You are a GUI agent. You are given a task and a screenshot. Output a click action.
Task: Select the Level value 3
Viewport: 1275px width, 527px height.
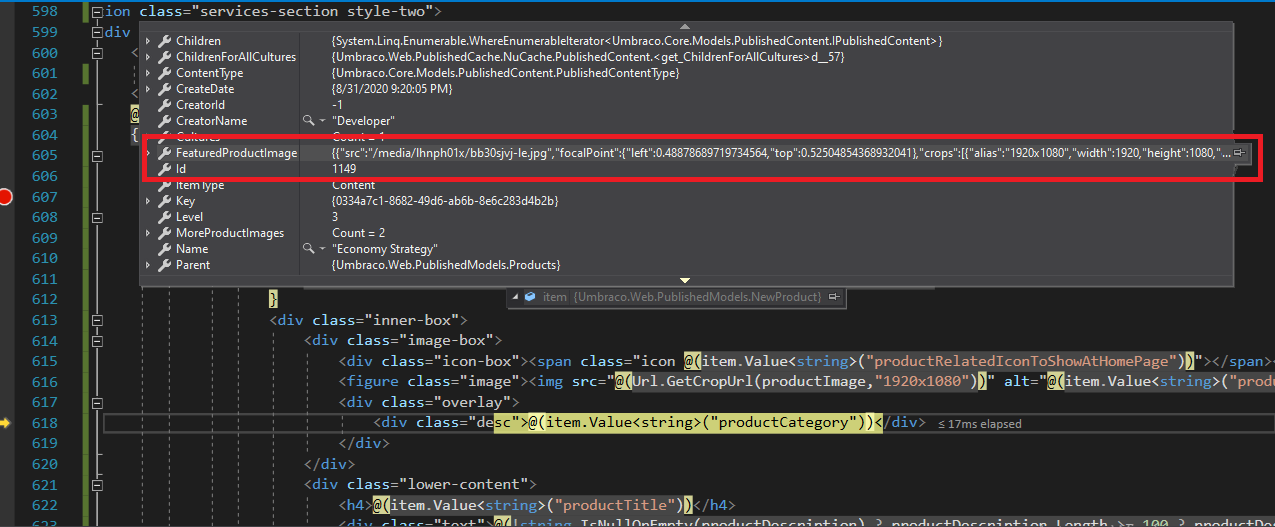tap(335, 217)
